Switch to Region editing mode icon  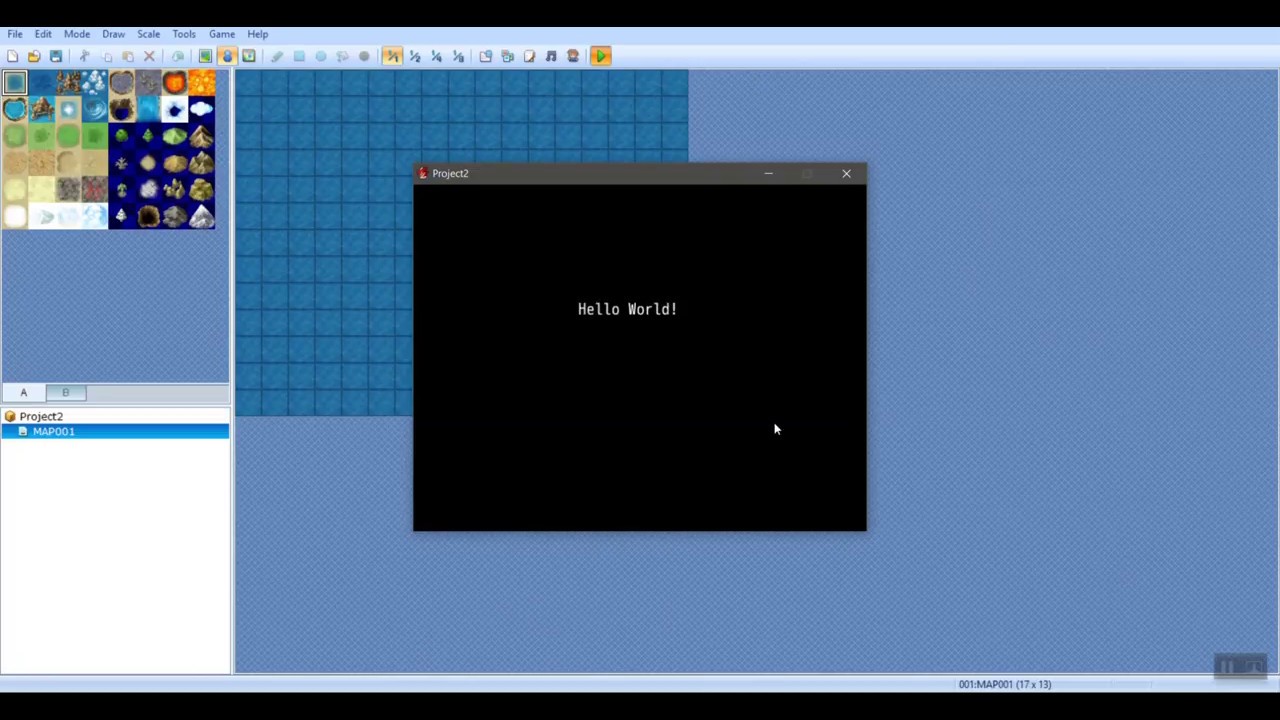click(249, 56)
